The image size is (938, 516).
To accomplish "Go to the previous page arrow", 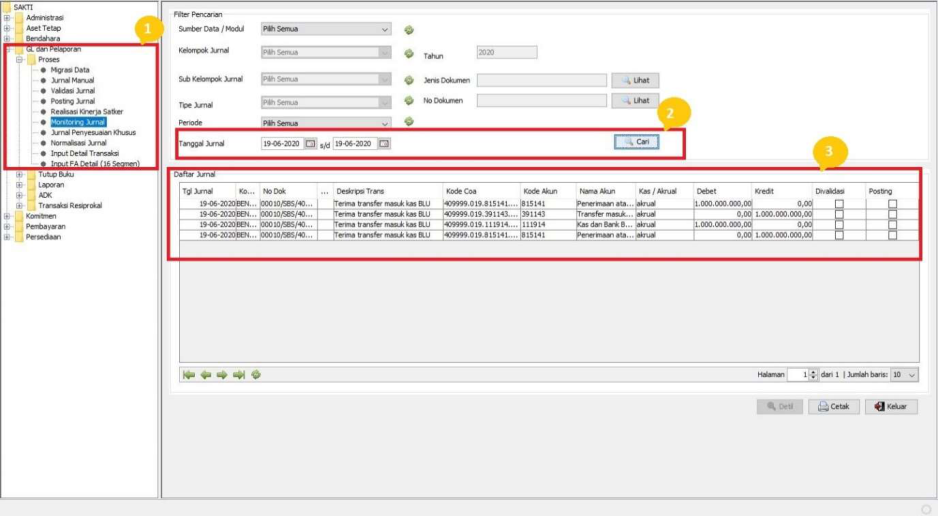I will coord(205,375).
